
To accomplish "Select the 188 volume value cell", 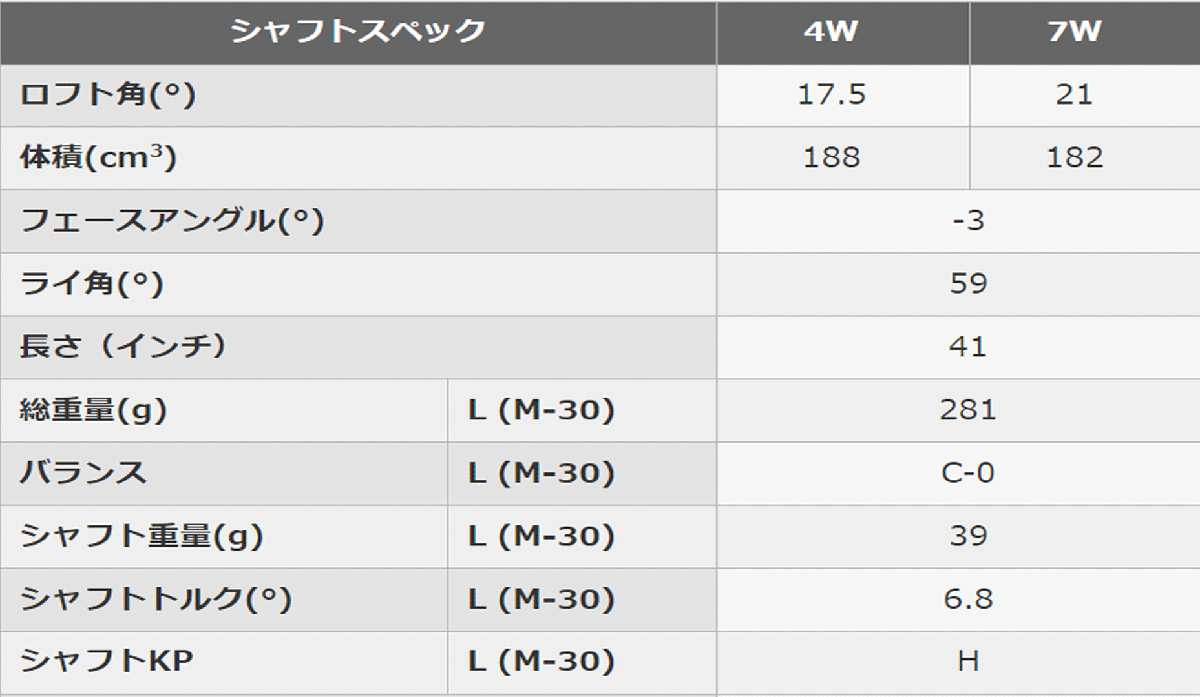I will click(x=831, y=158).
